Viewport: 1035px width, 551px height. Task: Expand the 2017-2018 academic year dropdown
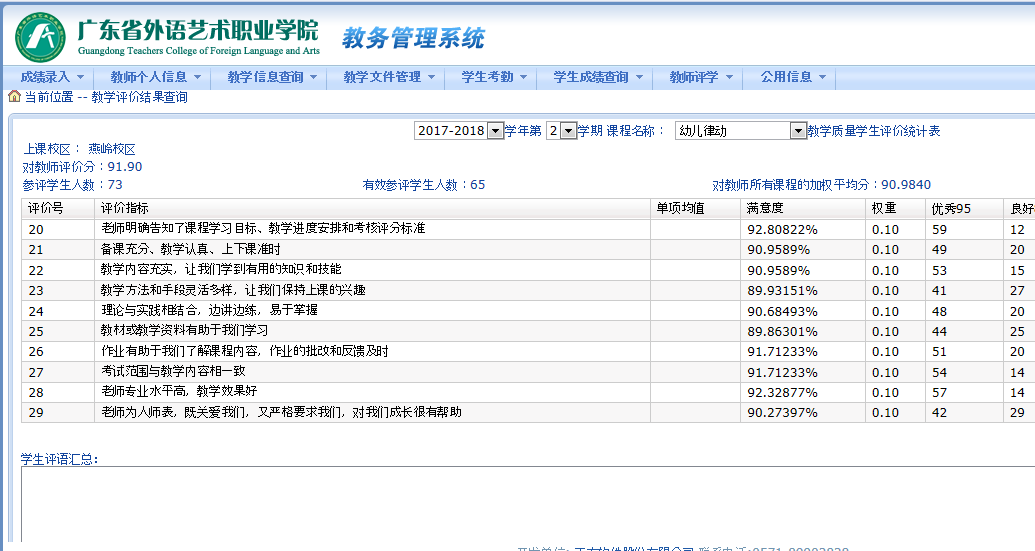(x=495, y=131)
